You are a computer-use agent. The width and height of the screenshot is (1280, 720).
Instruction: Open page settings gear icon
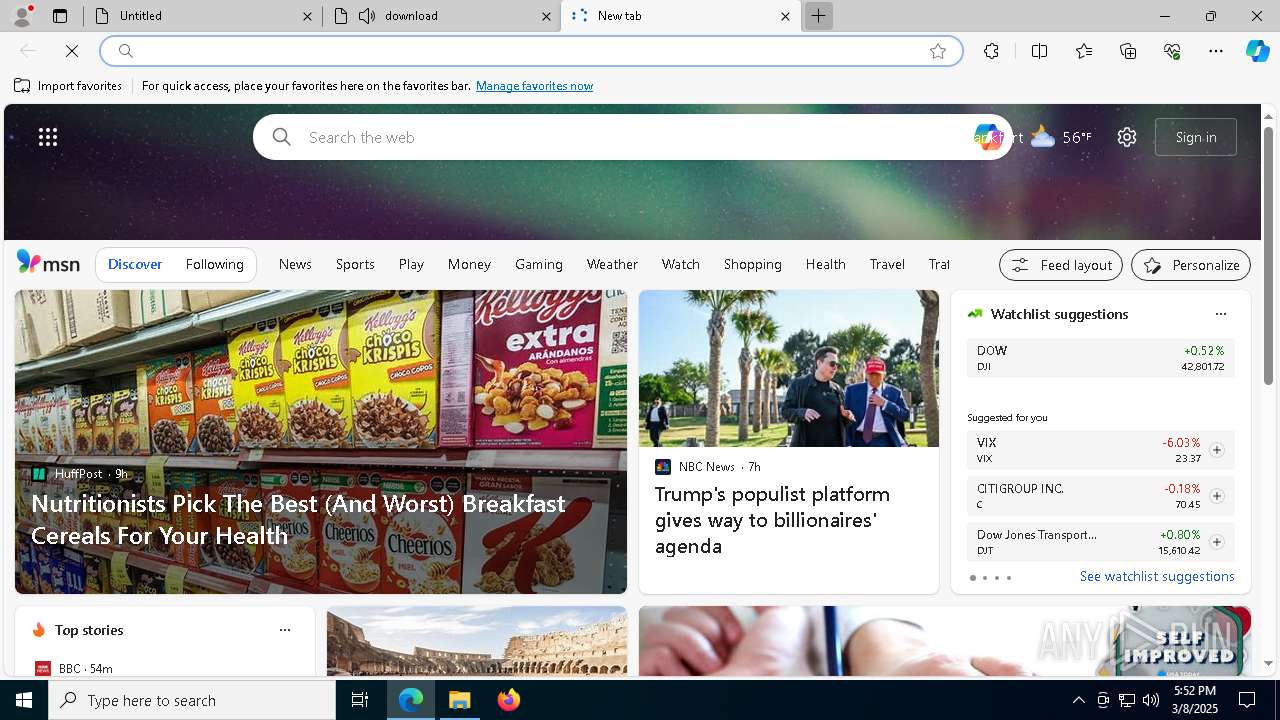[x=1127, y=137]
